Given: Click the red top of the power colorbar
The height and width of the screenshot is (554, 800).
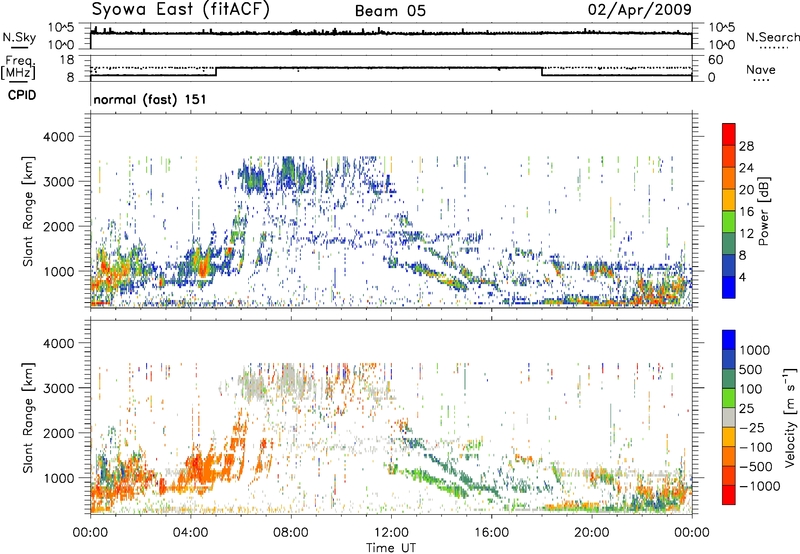Looking at the screenshot, I should 729,134.
